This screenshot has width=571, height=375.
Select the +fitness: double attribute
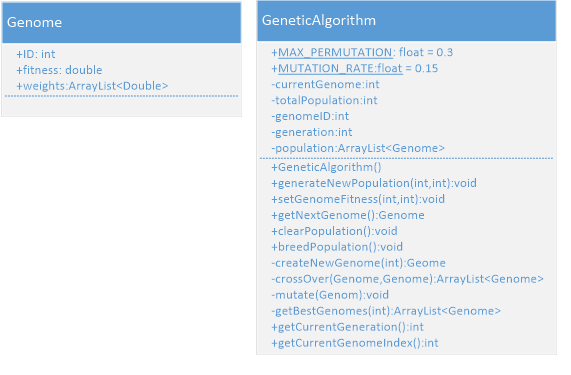(x=59, y=70)
